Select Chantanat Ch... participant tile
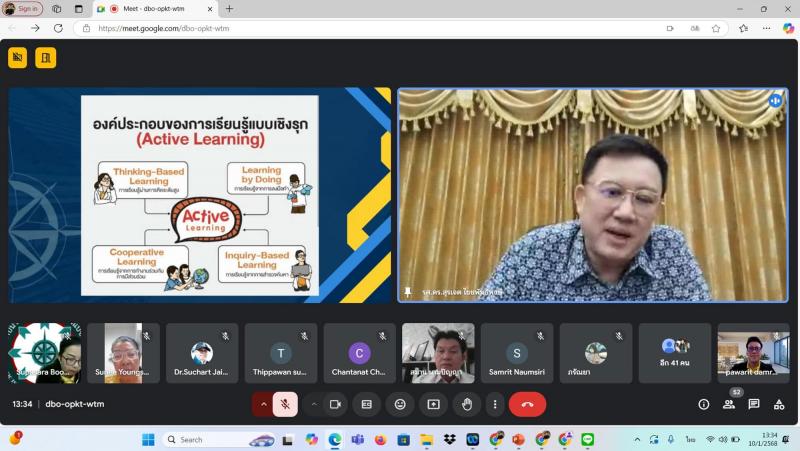This screenshot has height=451, width=800. [359, 353]
